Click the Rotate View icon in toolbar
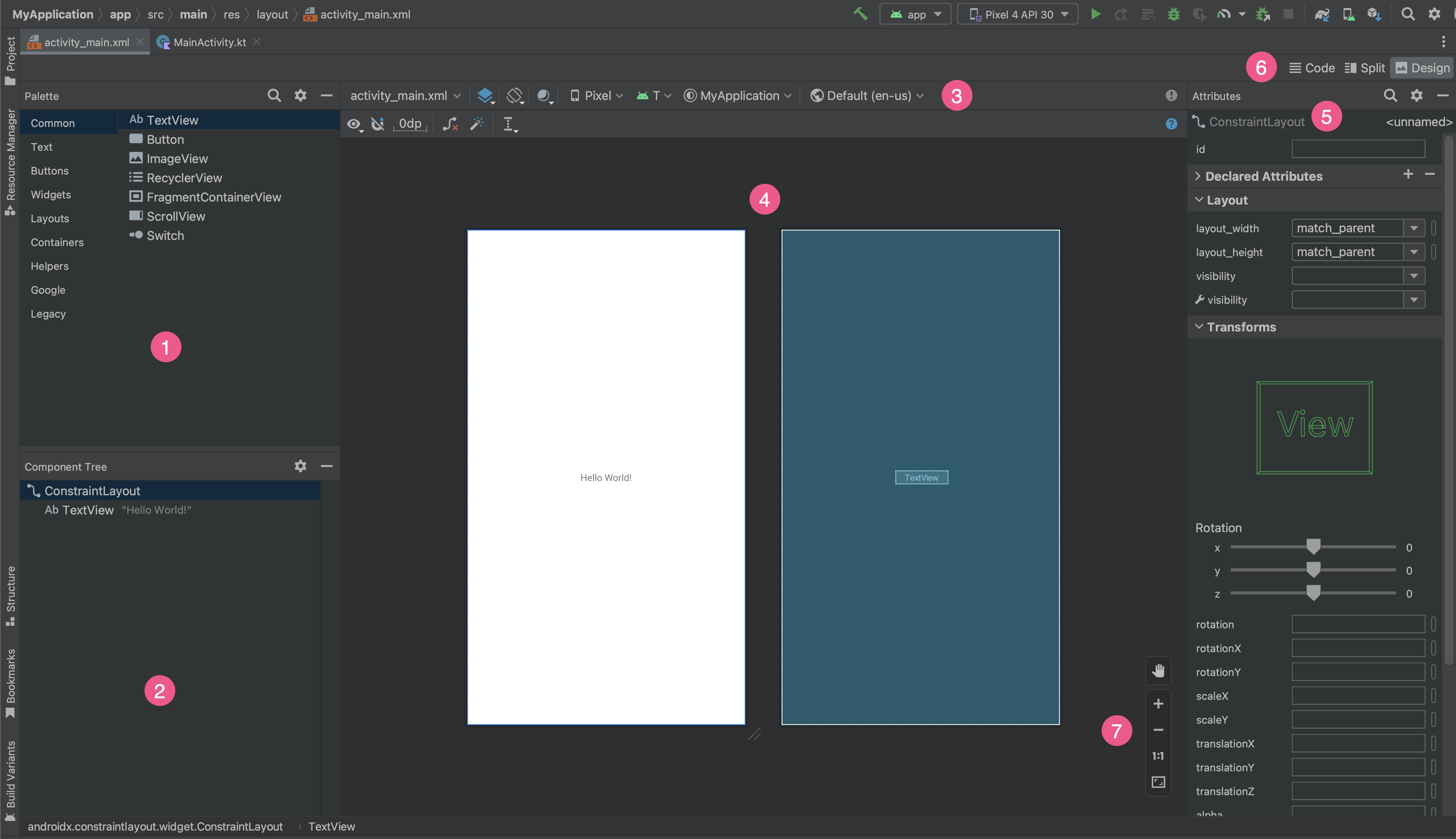Viewport: 1456px width, 839px height. tap(515, 95)
